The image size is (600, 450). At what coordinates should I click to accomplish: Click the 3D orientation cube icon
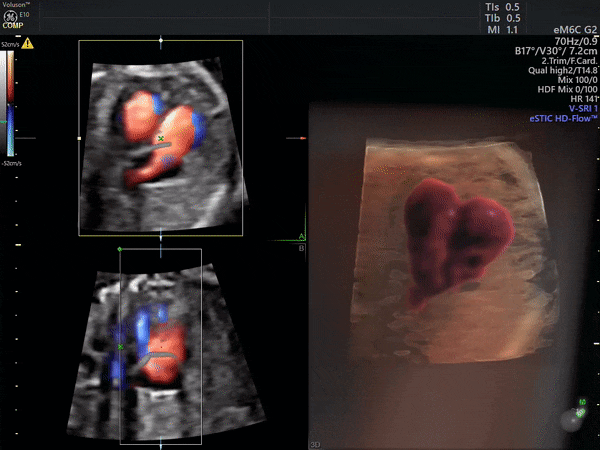pyautogui.click(x=574, y=416)
